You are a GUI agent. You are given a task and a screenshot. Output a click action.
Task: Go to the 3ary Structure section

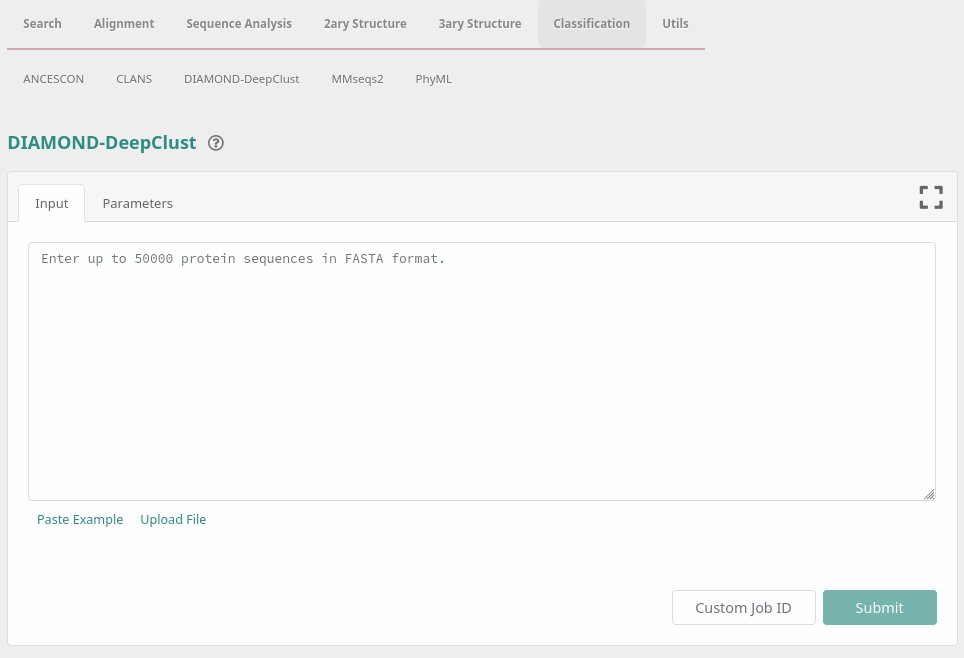tap(480, 23)
